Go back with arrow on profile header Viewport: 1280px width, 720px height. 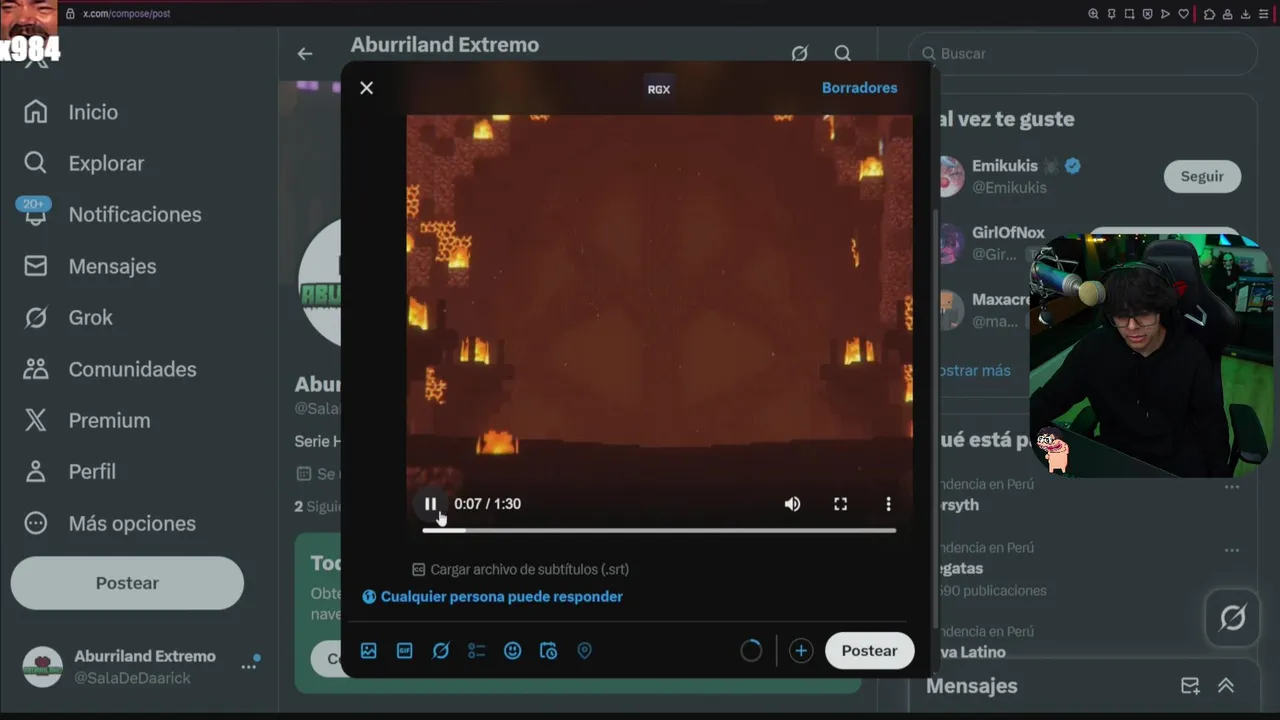tap(305, 54)
